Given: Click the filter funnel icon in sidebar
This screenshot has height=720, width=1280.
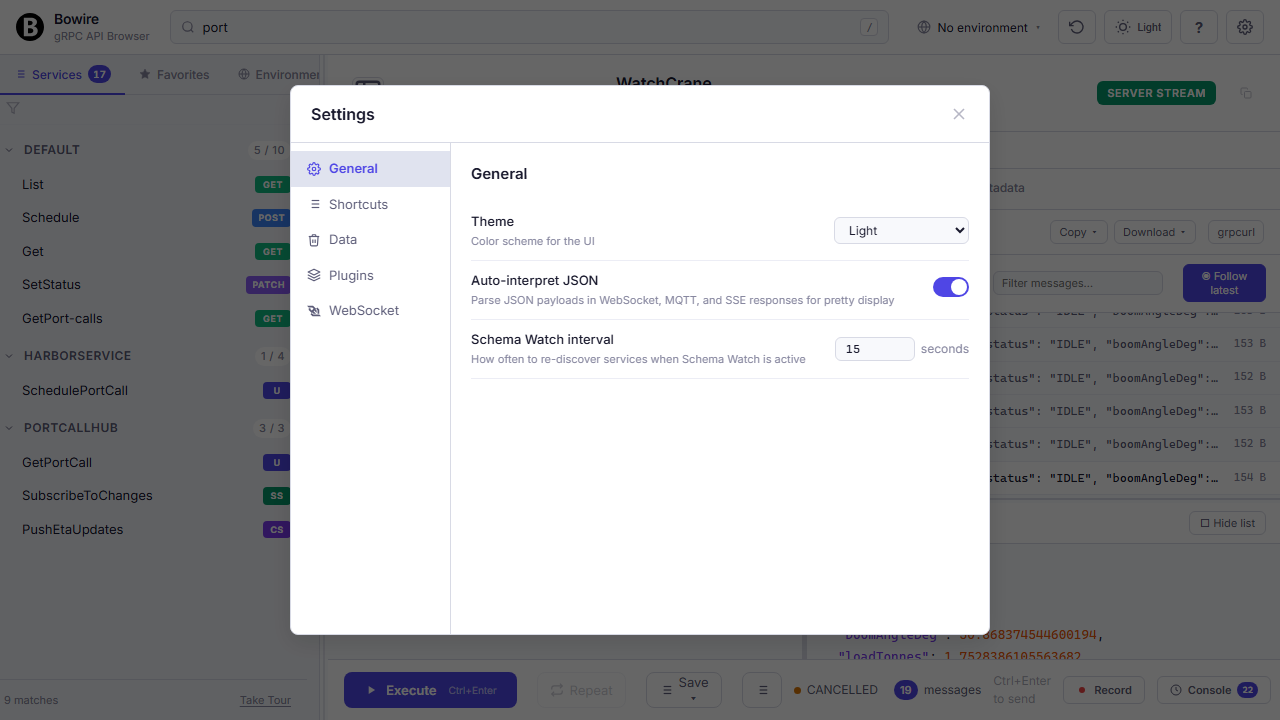Looking at the screenshot, I should [x=13, y=107].
